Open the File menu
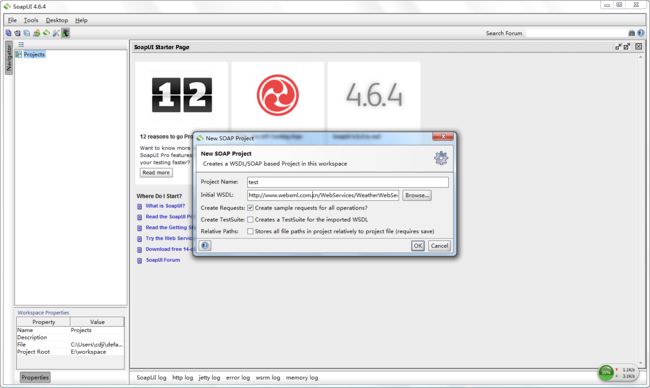Viewport: 650px width, 388px height. pos(12,20)
